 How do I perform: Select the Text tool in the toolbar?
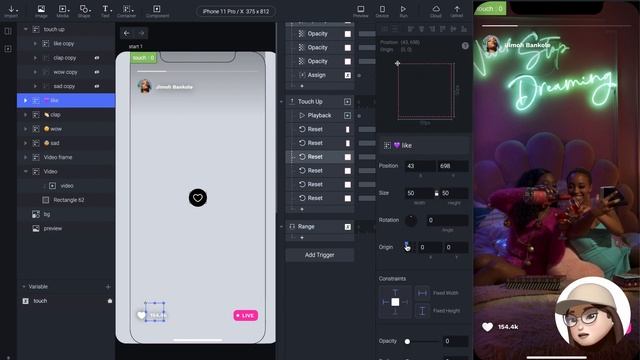(105, 11)
